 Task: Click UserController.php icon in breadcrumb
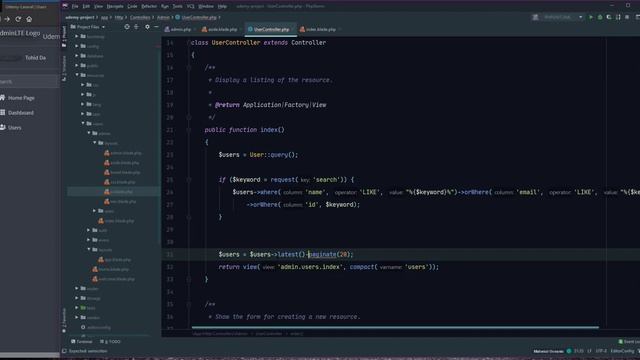coord(178,17)
